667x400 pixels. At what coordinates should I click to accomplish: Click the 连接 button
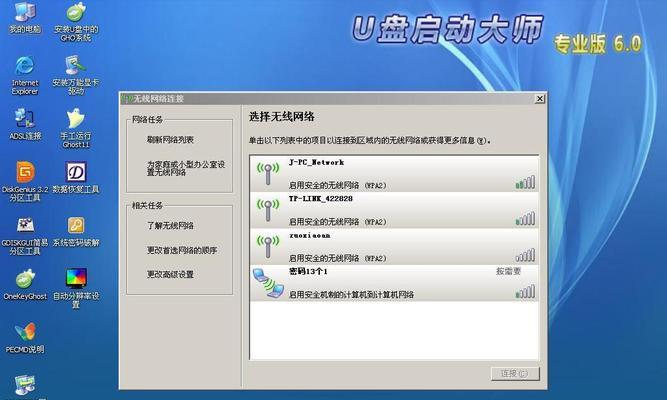pos(515,374)
